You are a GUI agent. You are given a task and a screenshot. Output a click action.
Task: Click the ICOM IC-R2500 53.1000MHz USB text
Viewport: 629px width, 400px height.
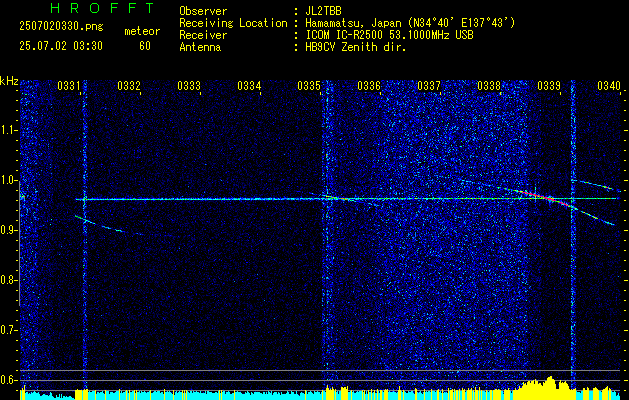click(389, 35)
